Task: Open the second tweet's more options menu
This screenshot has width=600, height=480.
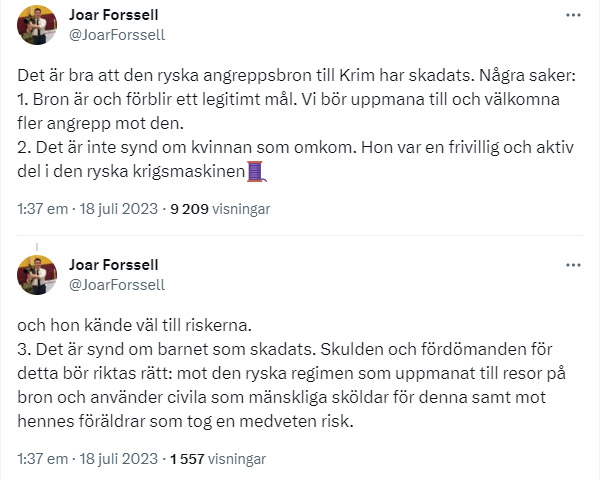Action: point(573,265)
